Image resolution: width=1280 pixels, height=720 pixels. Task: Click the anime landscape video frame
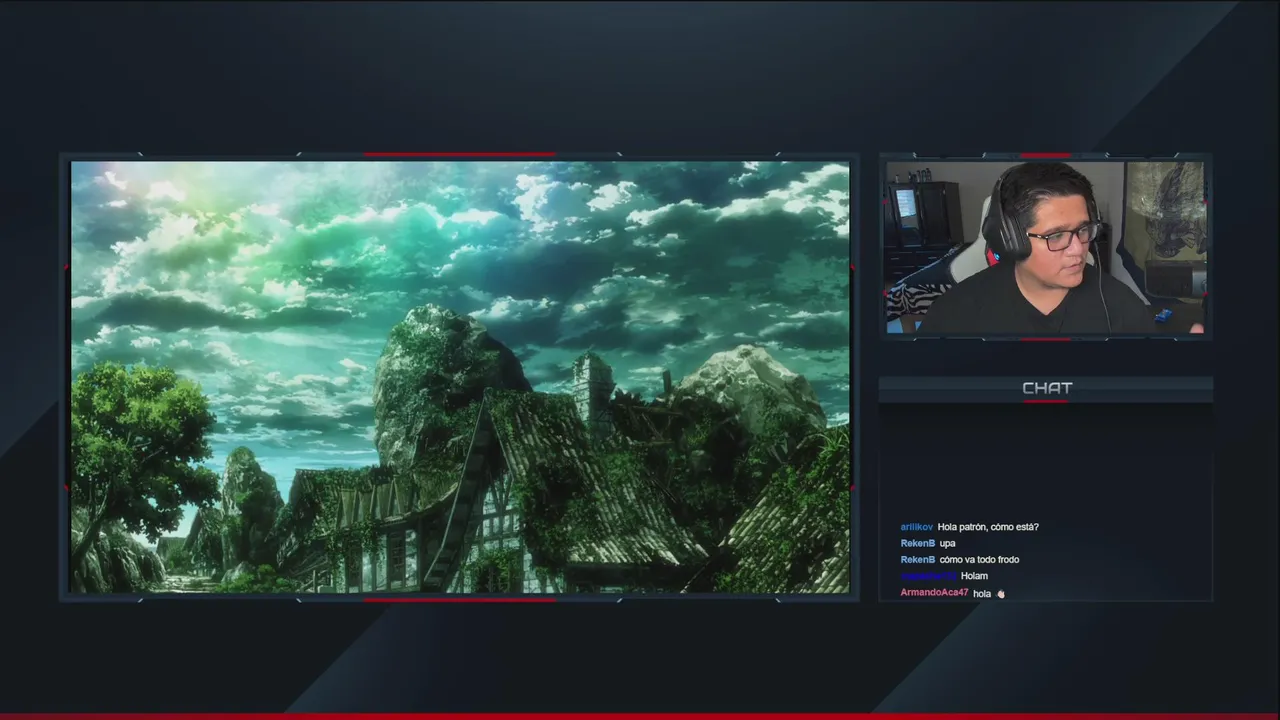point(460,377)
